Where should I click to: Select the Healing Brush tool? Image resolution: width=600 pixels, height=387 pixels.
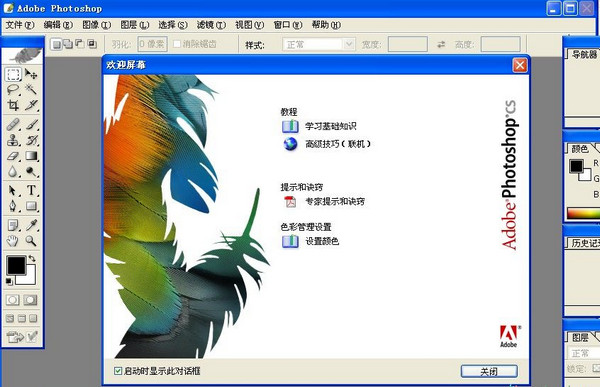point(13,124)
